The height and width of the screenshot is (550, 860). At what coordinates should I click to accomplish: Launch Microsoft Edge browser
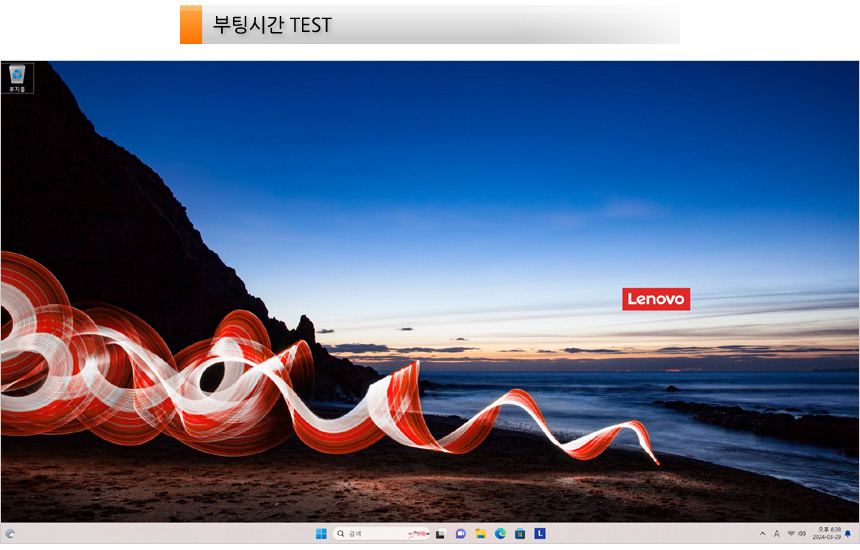pyautogui.click(x=500, y=534)
